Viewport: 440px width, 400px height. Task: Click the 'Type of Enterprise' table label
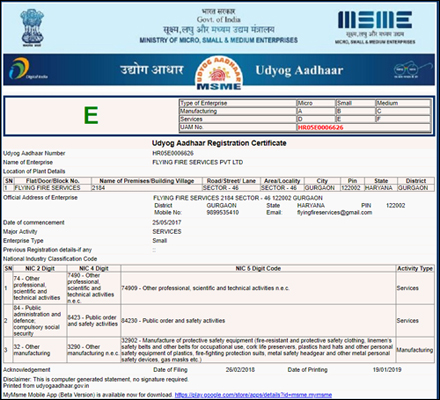click(x=204, y=103)
